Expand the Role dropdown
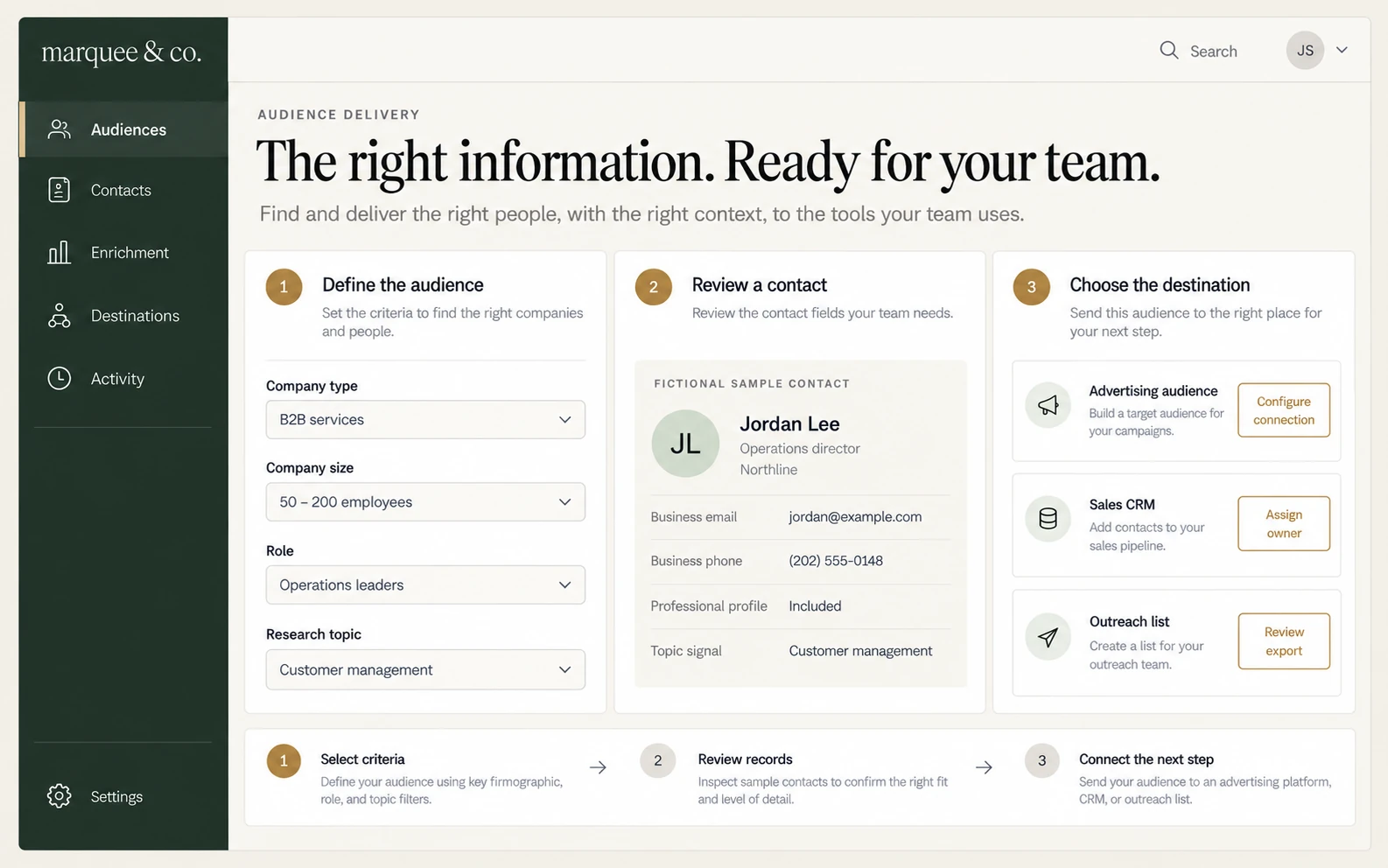The image size is (1388, 868). [425, 585]
